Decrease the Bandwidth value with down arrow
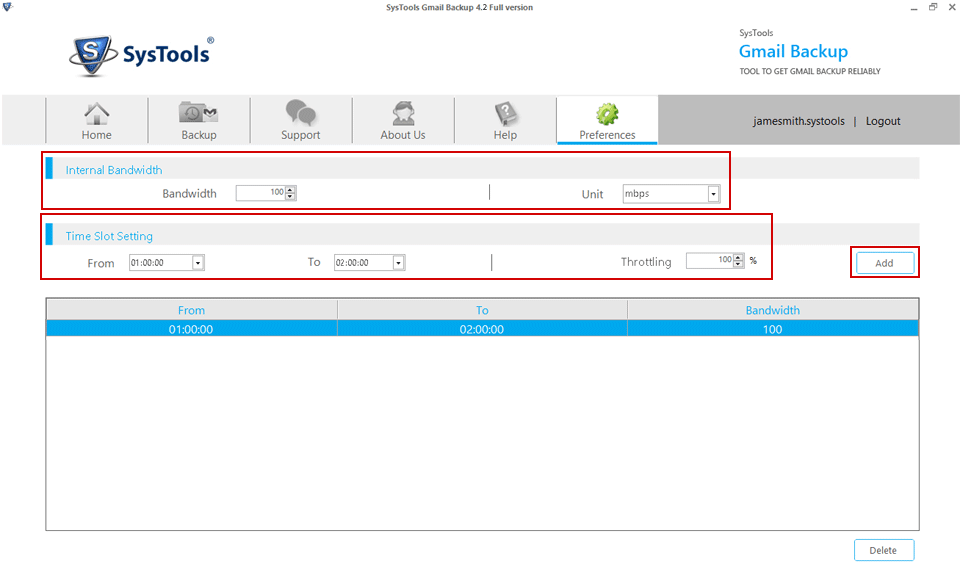 290,197
